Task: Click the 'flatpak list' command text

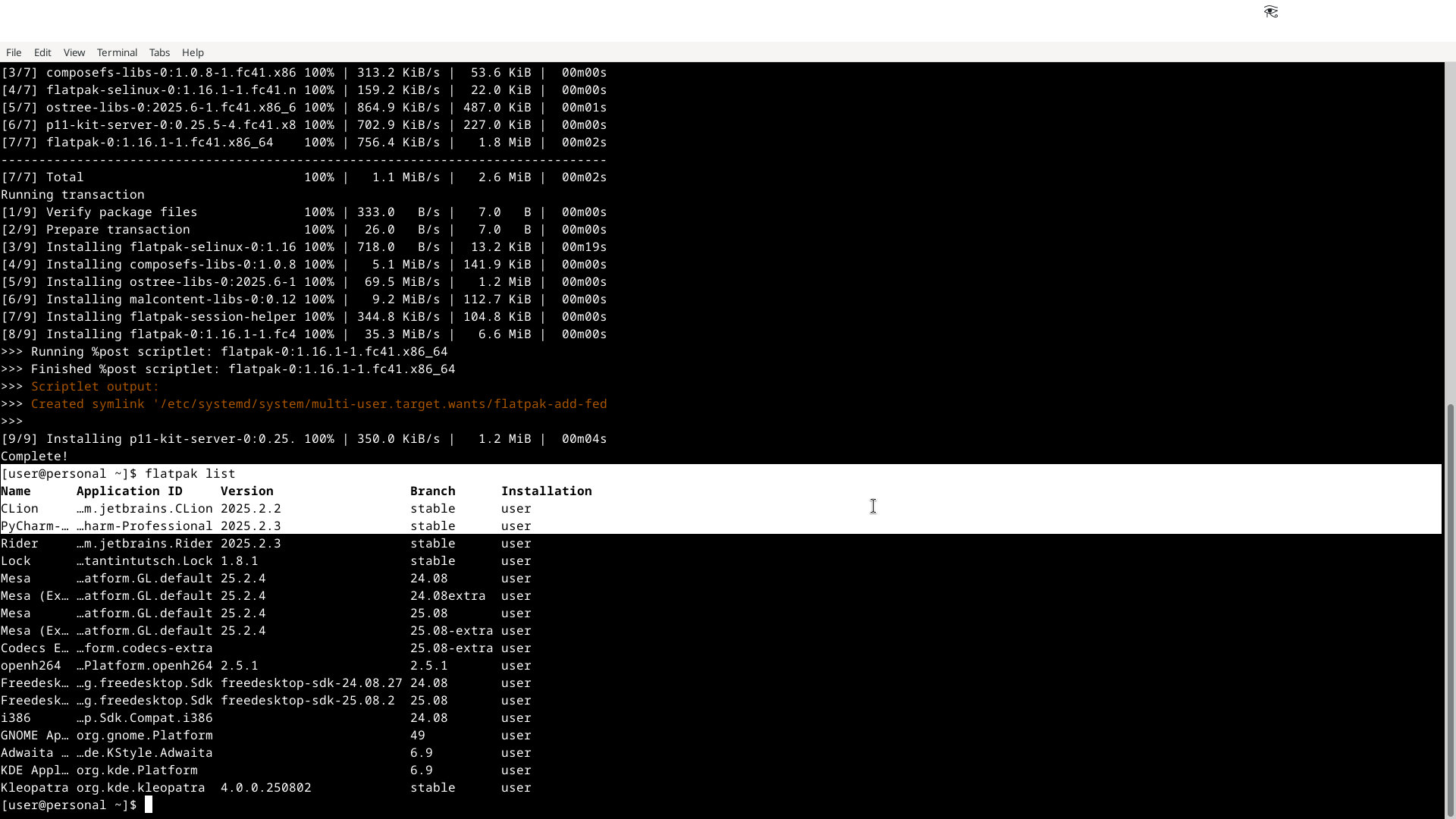Action: point(190,474)
